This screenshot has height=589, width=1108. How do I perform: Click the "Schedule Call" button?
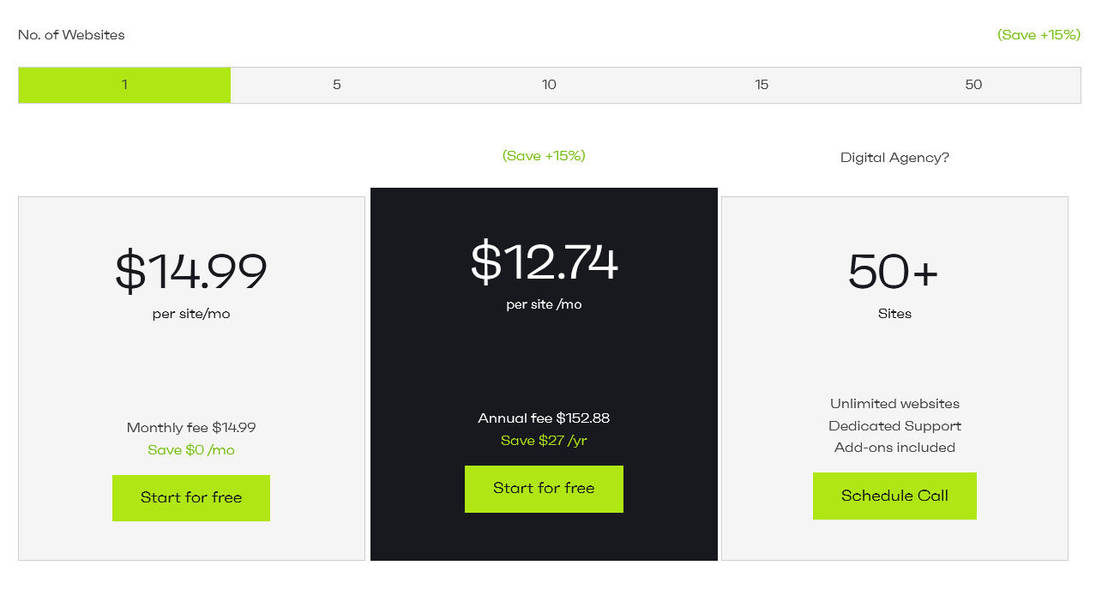pos(894,495)
